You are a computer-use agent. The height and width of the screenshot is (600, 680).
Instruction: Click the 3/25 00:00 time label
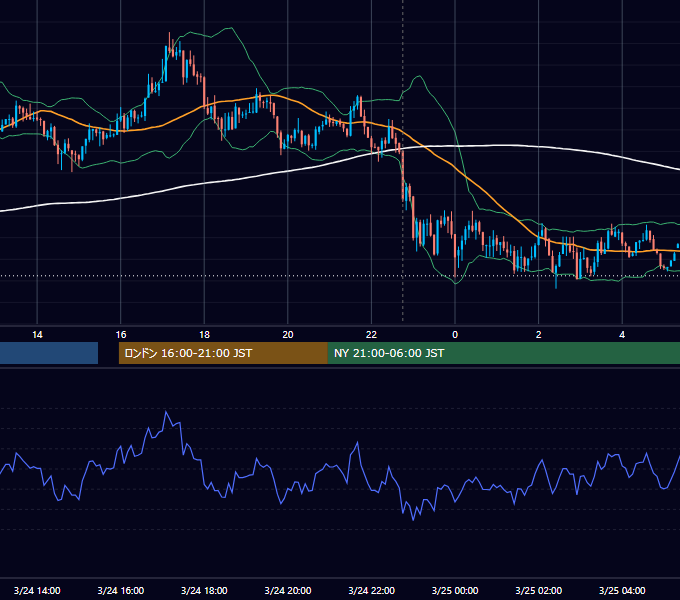pos(455,590)
